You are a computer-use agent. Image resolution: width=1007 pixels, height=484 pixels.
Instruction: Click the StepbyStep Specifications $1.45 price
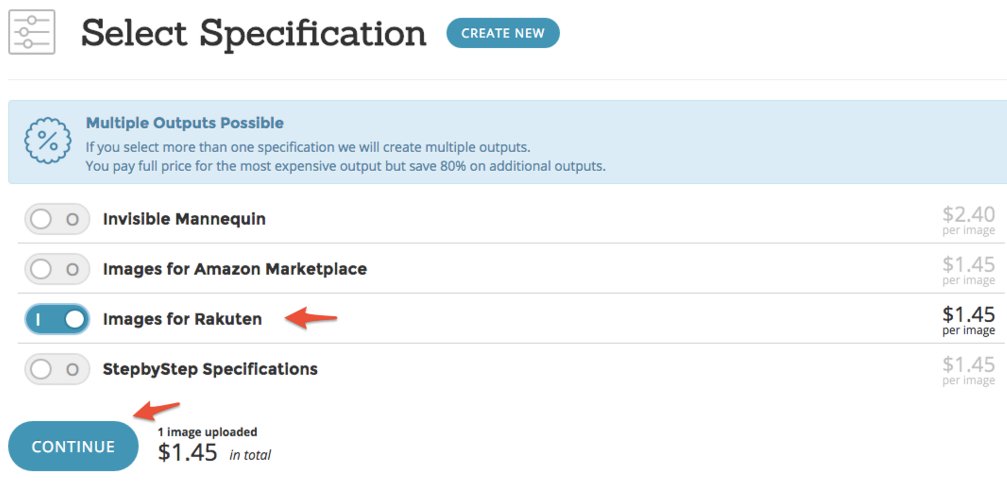[968, 369]
